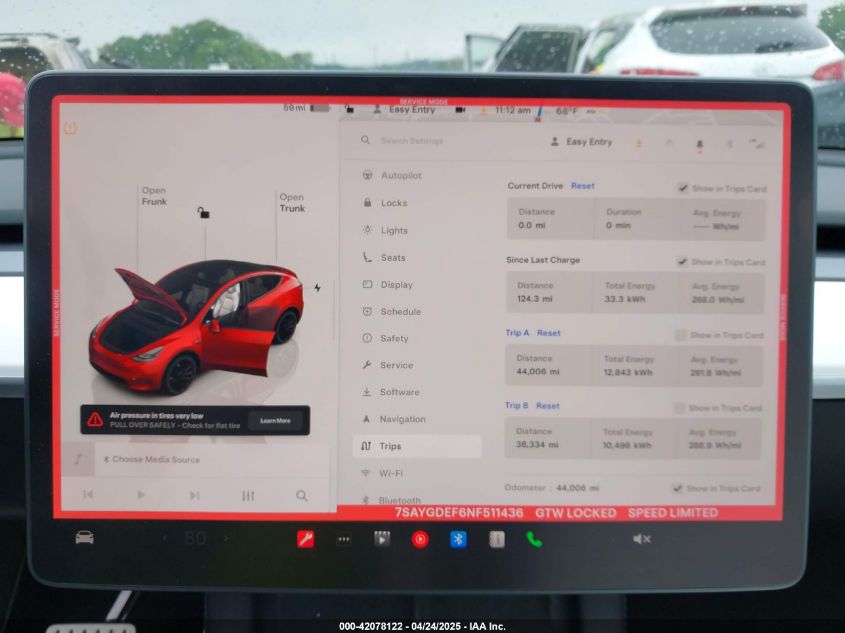The width and height of the screenshot is (845, 633).
Task: Tap the unlocked padlock above the car
Action: click(203, 212)
